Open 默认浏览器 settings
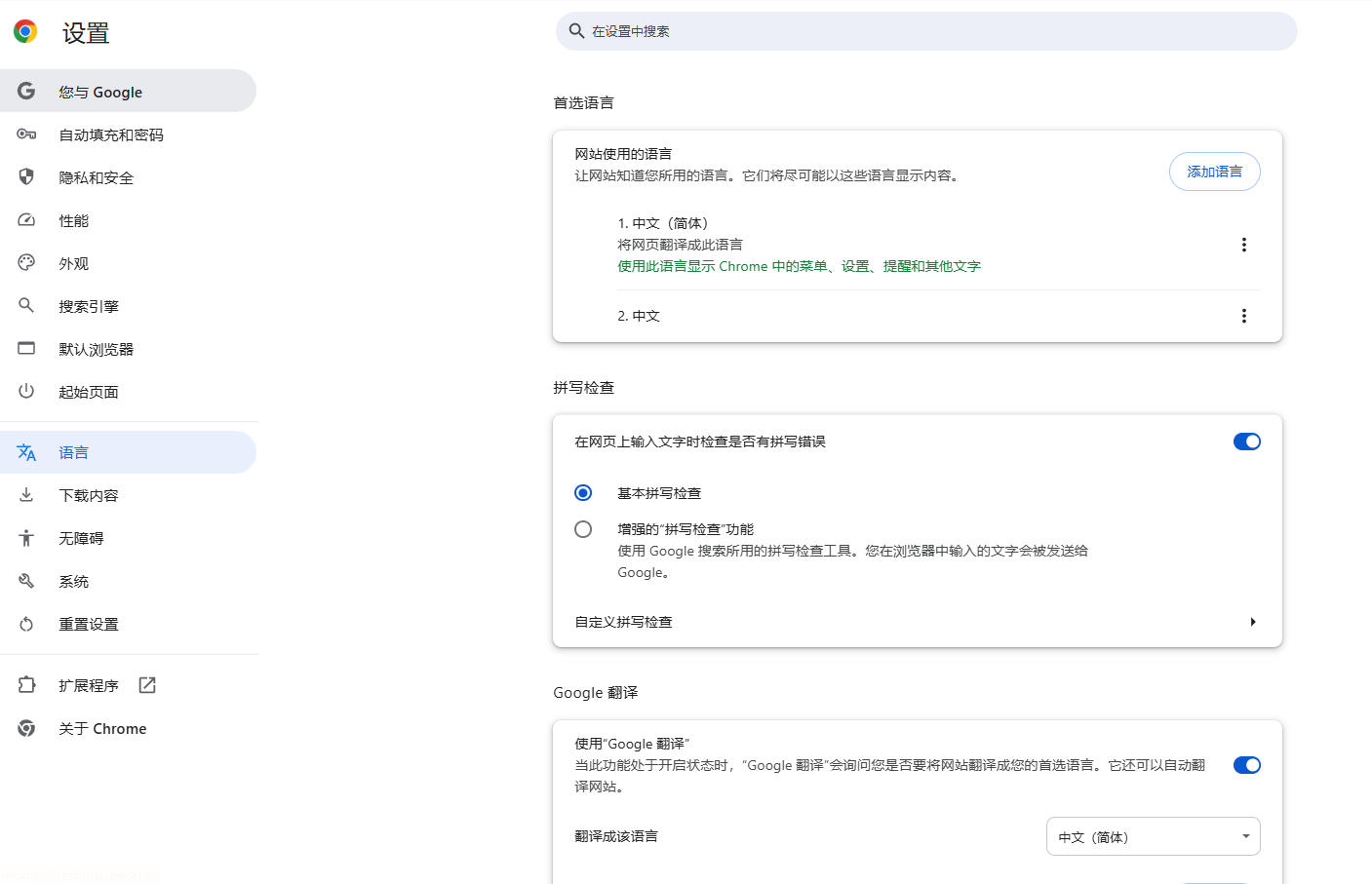The height and width of the screenshot is (884, 1372). 128,349
